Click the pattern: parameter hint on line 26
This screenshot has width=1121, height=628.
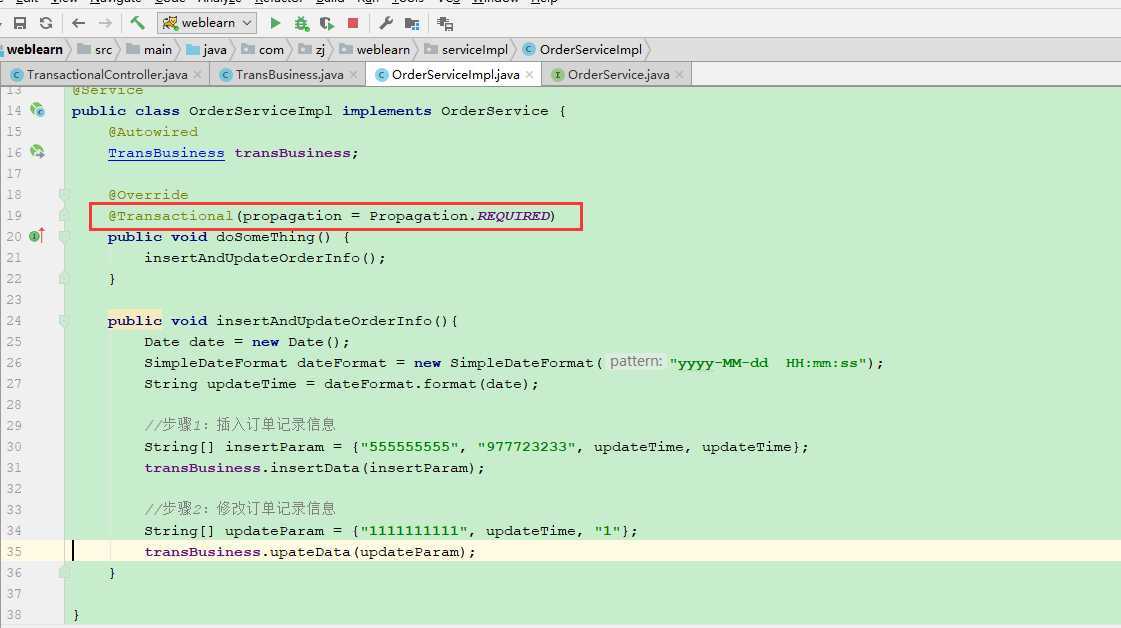point(636,362)
